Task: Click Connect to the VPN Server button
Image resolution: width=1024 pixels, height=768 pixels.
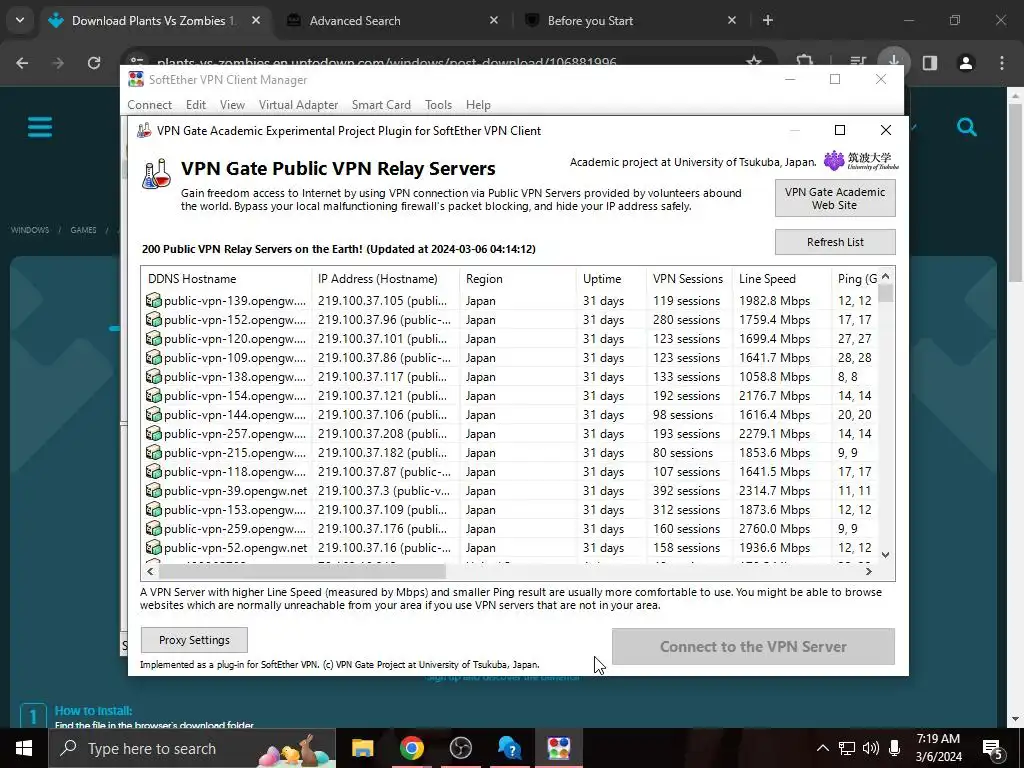Action: 753,647
